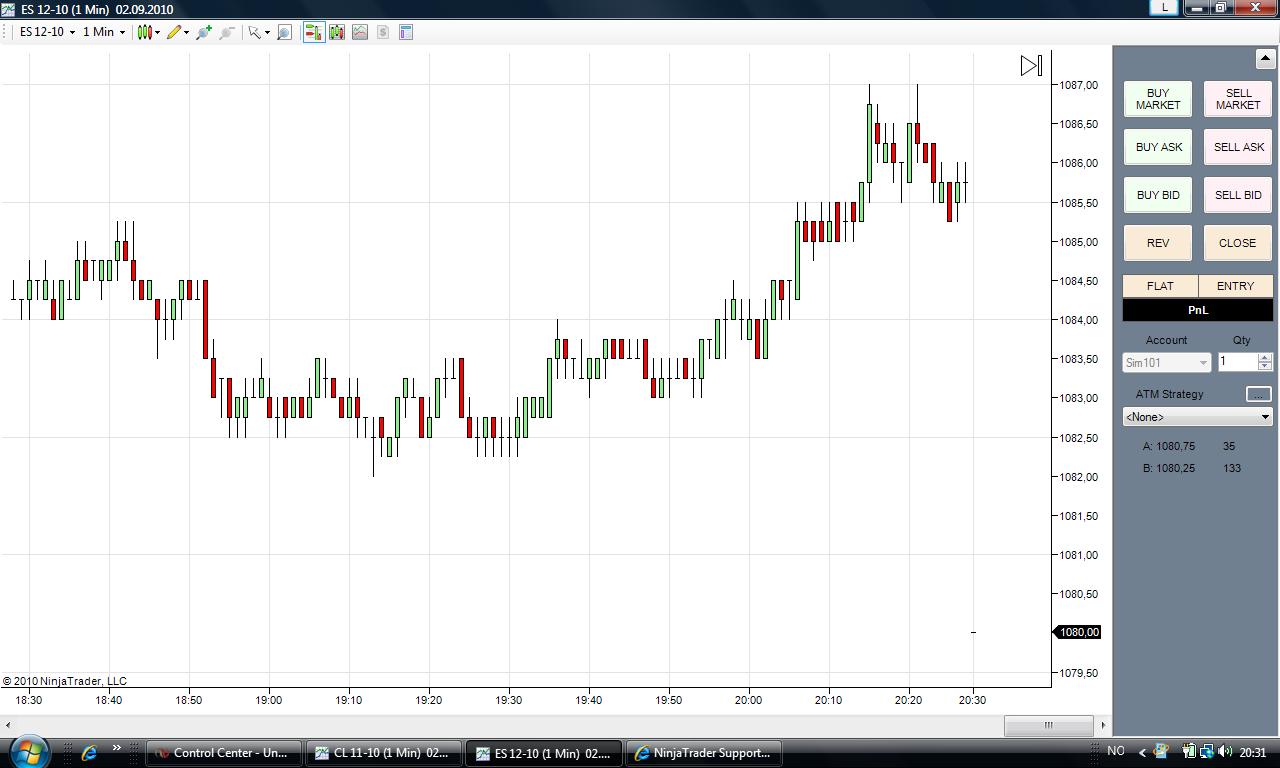Click the PnL display bar

(1198, 310)
